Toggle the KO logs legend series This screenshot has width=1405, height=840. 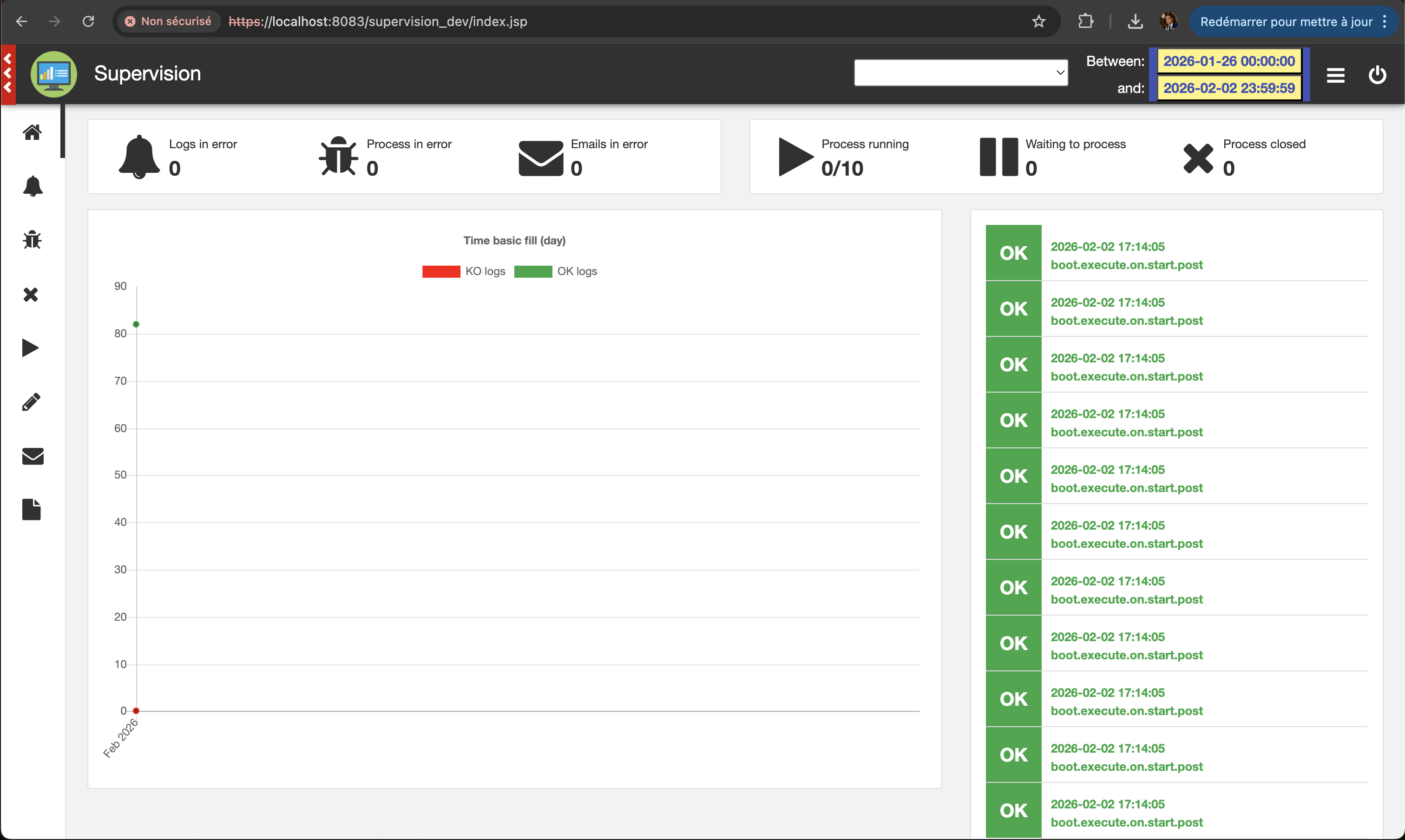(464, 272)
